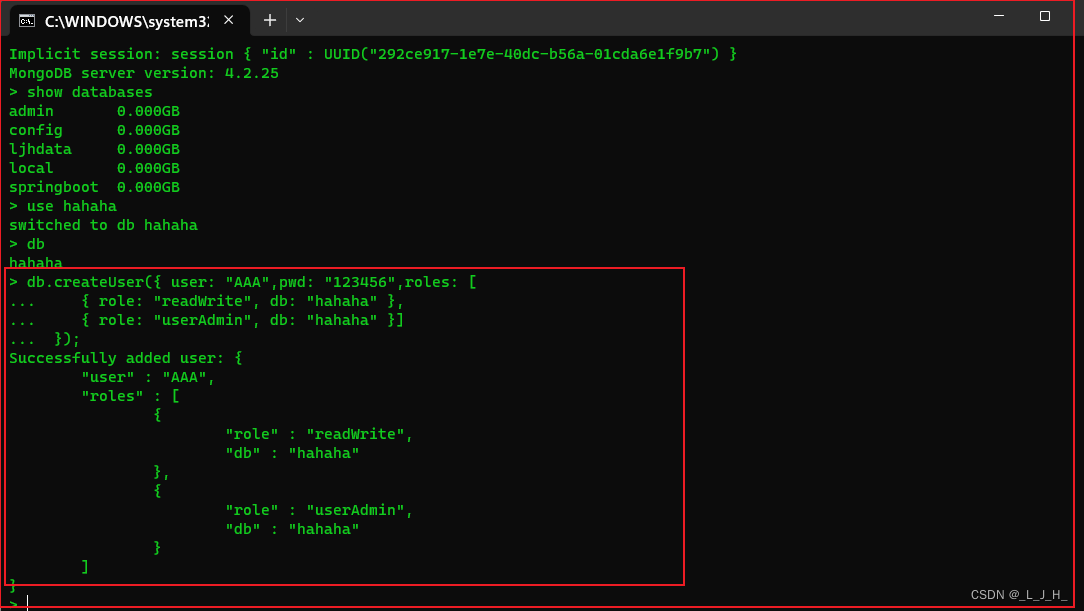Screen dimensions: 1084x611
Task: Maximize the terminal window
Action: [x=1045, y=16]
